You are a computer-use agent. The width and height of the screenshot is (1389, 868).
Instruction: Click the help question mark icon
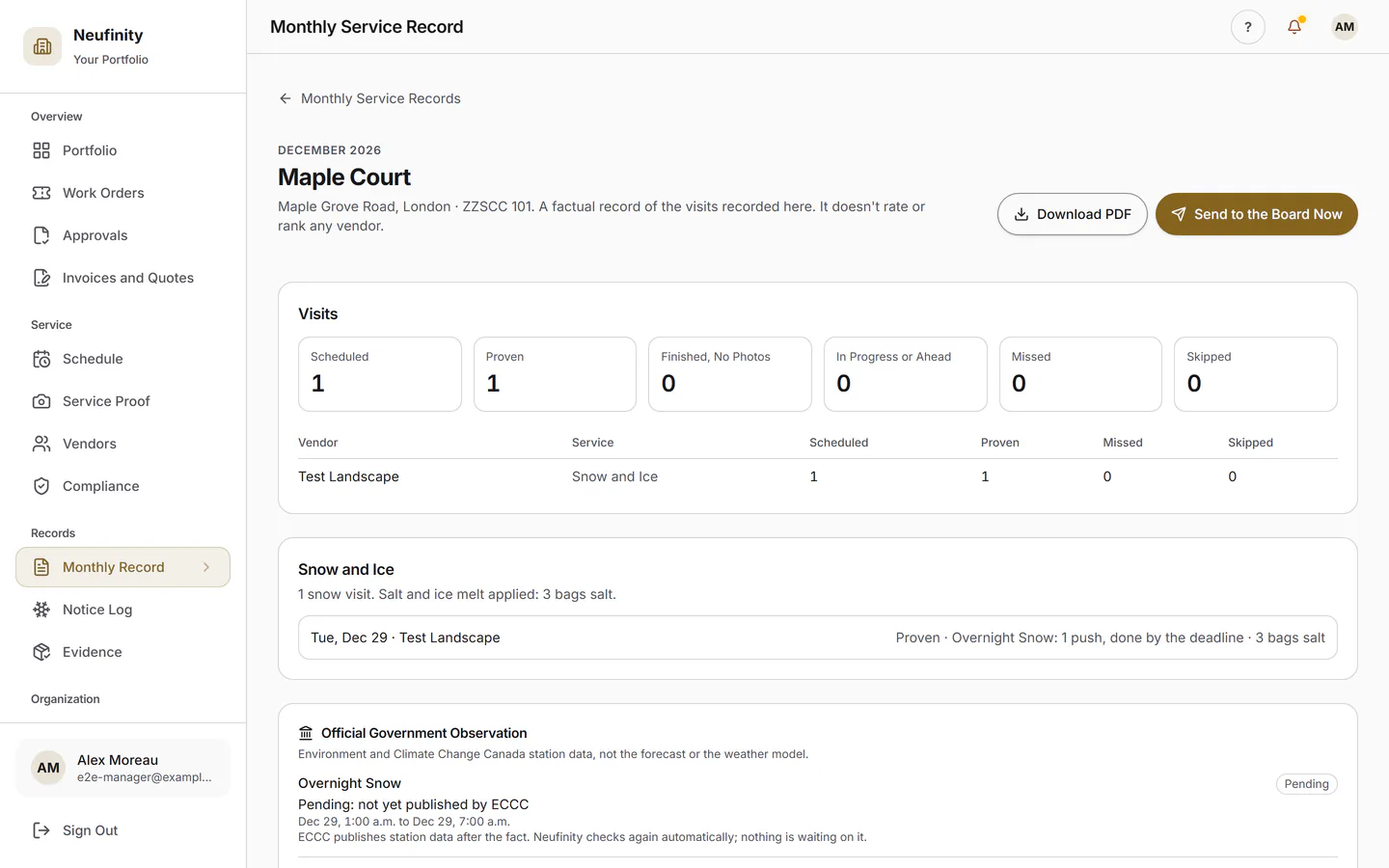coord(1247,27)
